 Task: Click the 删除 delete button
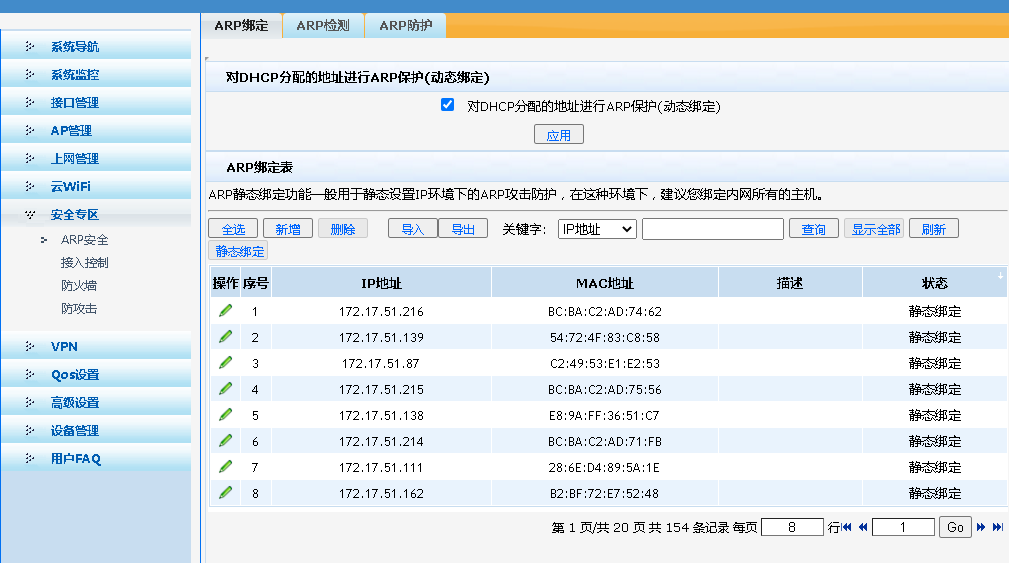342,228
